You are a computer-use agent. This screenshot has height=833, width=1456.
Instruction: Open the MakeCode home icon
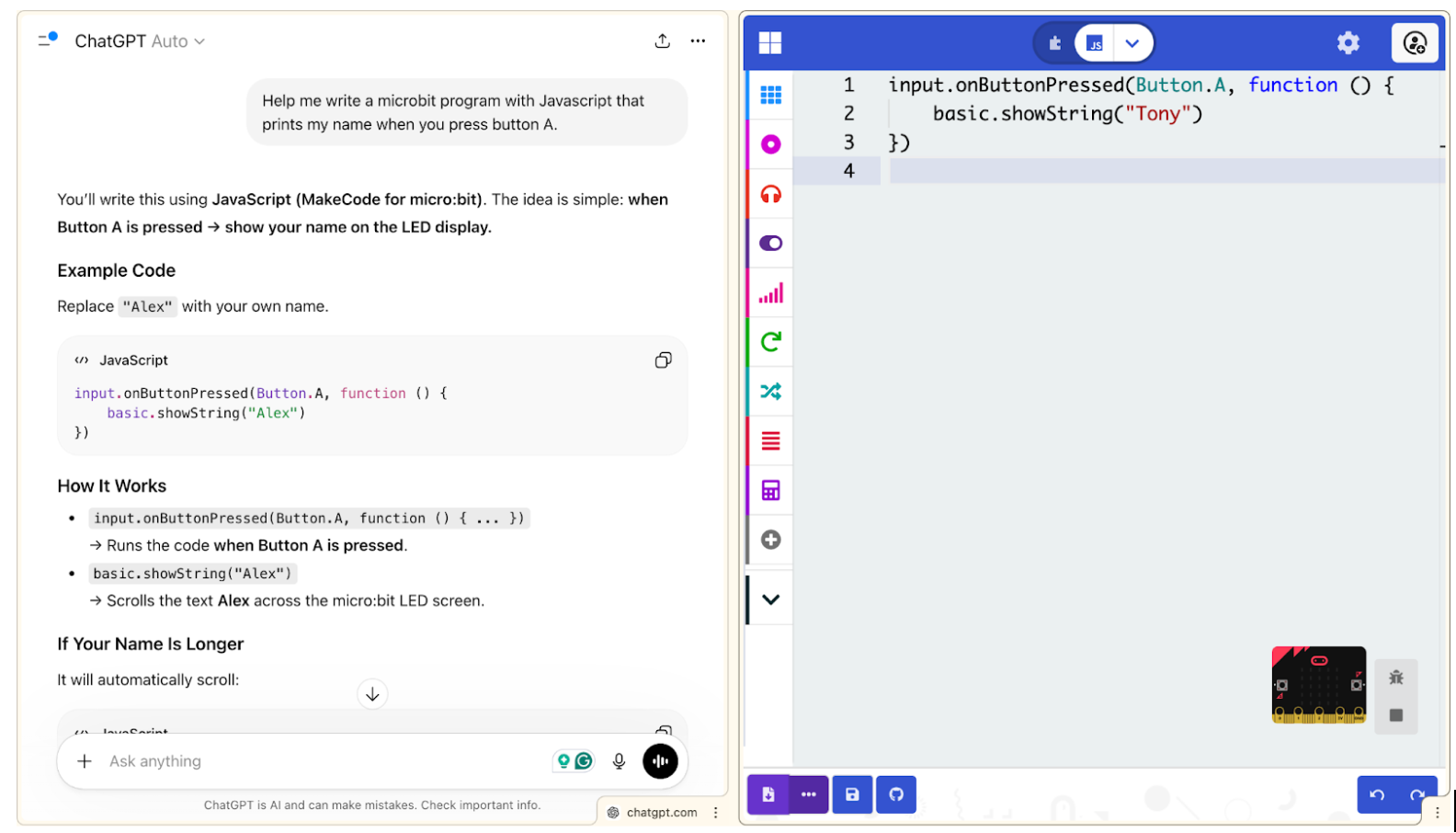pyautogui.click(x=769, y=42)
